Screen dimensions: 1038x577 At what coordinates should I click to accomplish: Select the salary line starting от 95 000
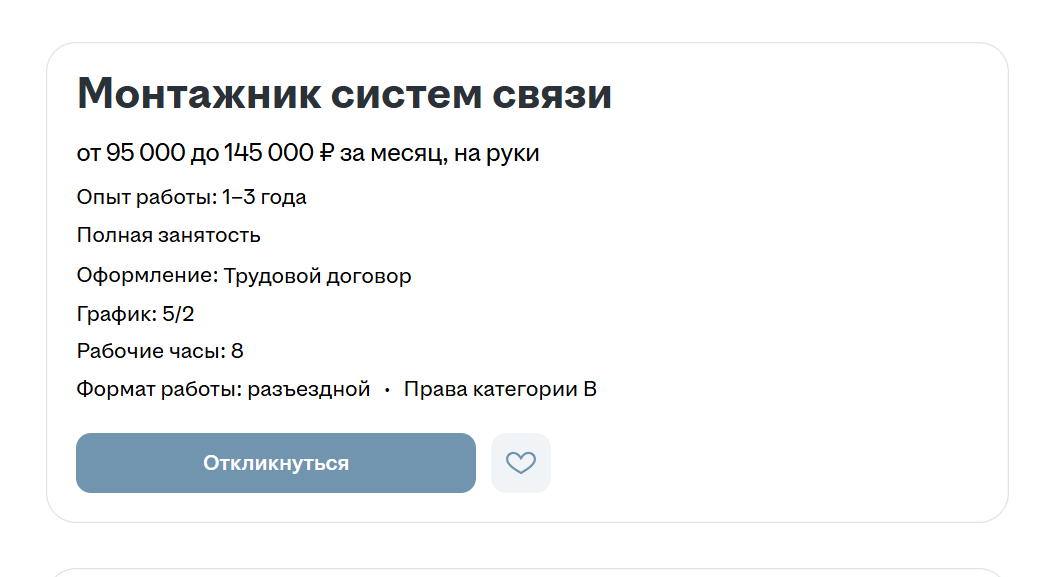click(x=308, y=153)
